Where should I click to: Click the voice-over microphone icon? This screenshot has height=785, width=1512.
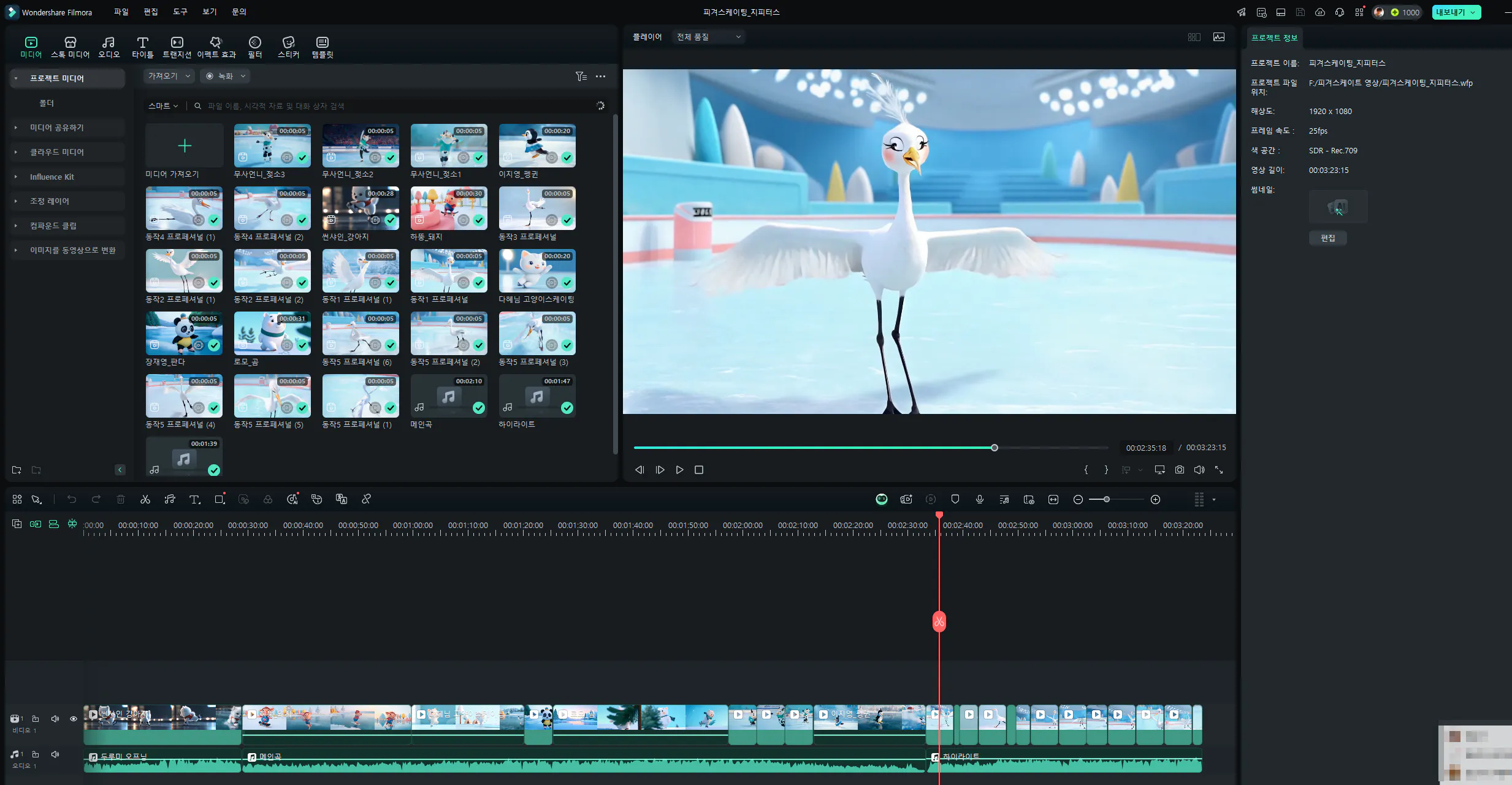979,500
